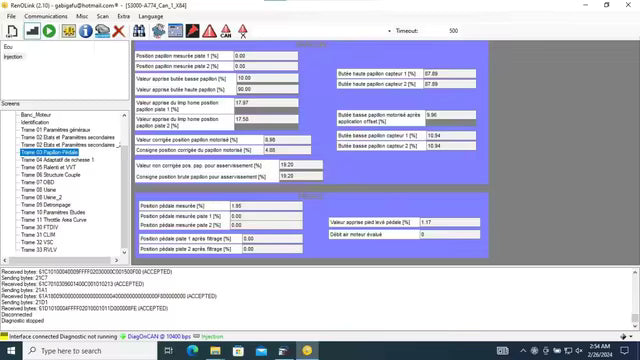
Task: Open the Communications menu
Action: tap(46, 16)
